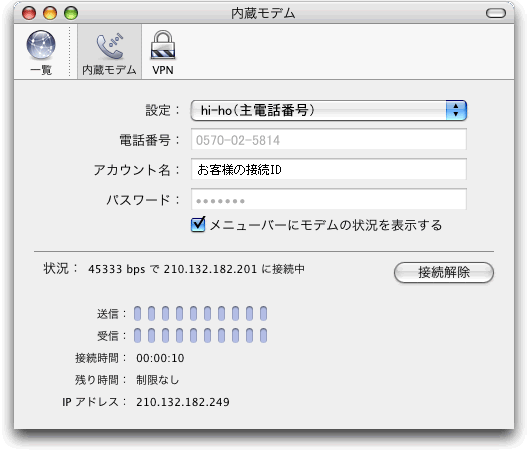Click the green zoom window button
This screenshot has height=452, width=528.
coord(71,13)
